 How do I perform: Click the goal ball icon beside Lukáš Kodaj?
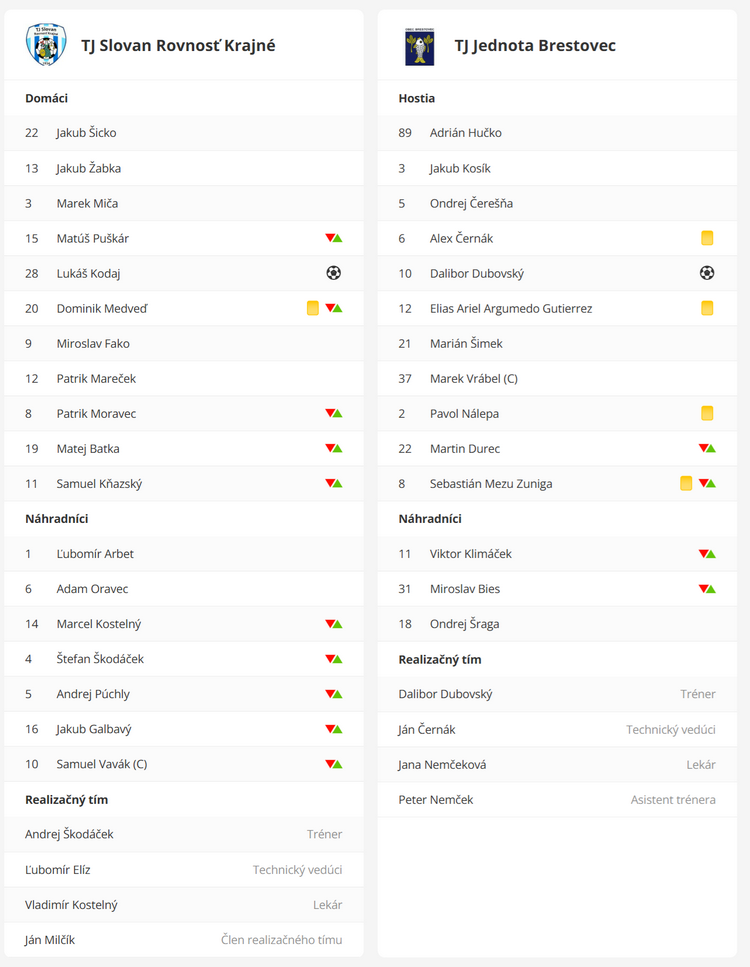(334, 273)
